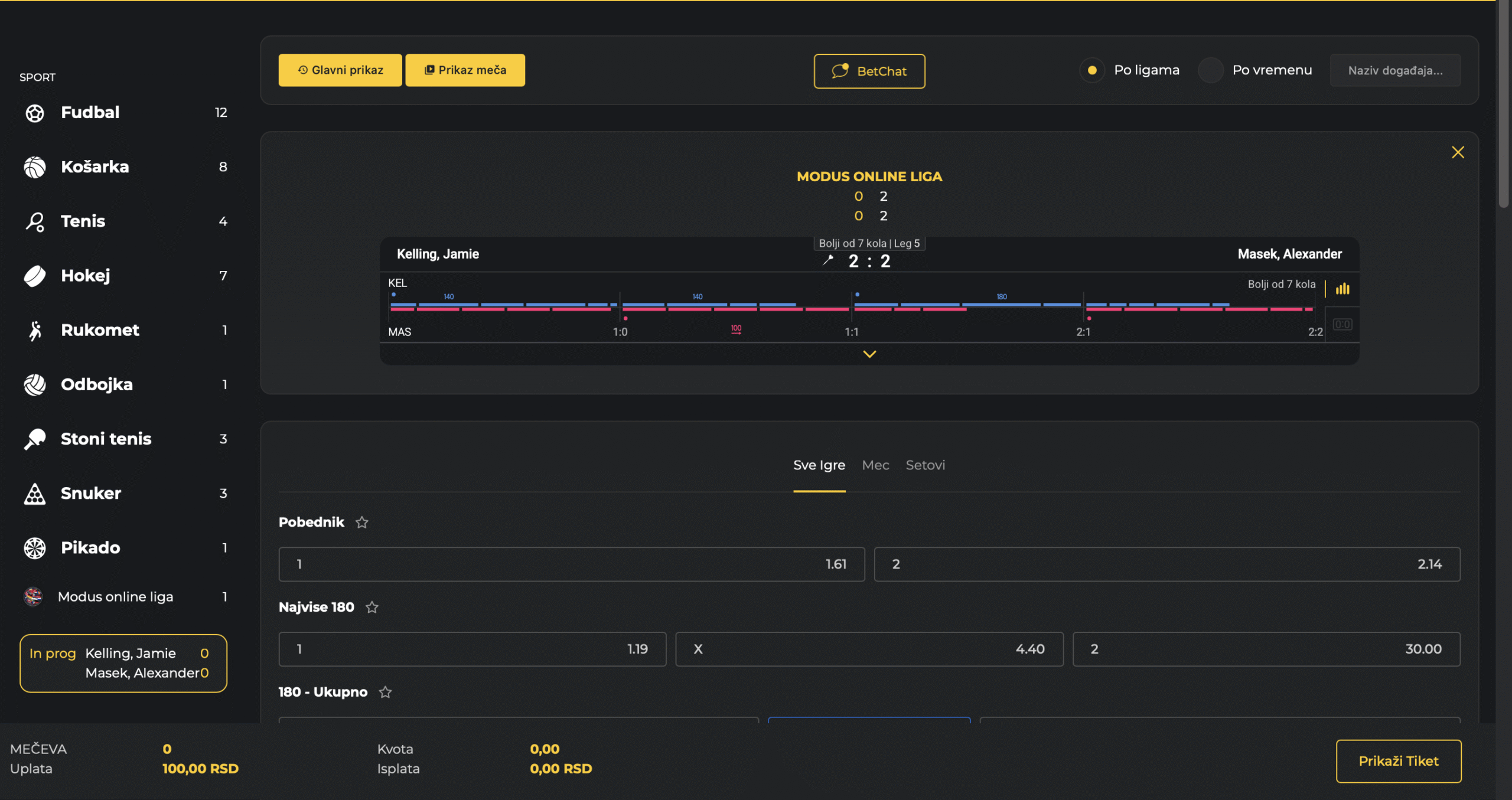The image size is (1512, 800).
Task: Star the Najvise 180 market
Action: (x=372, y=608)
